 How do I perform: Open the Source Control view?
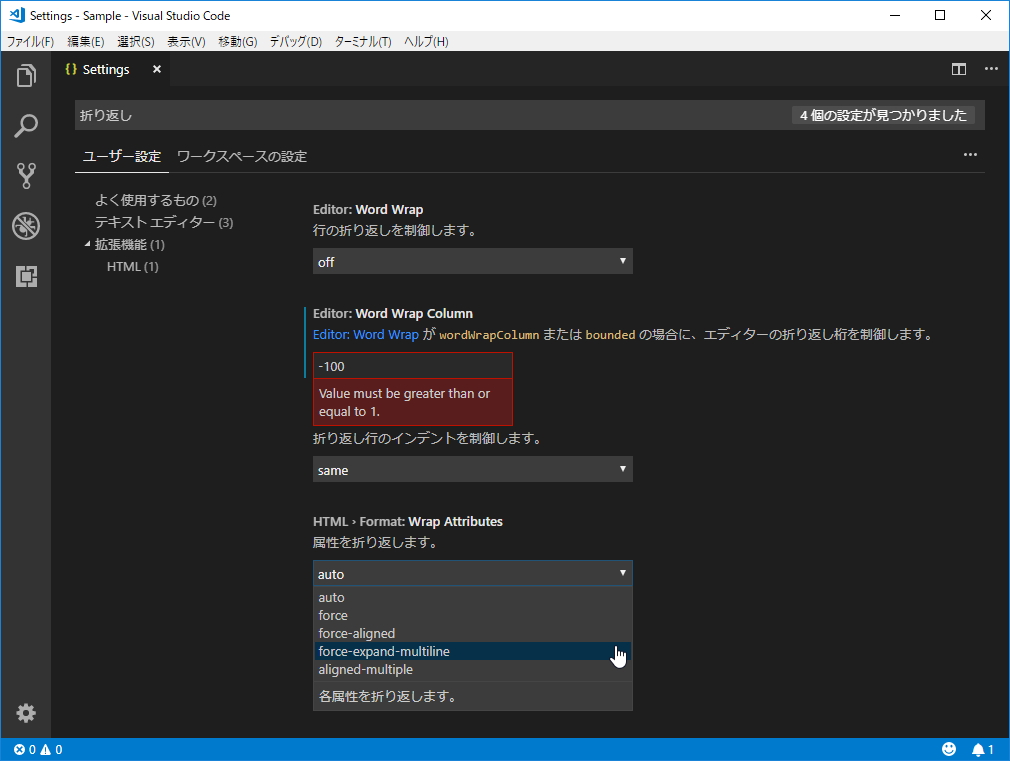26,175
